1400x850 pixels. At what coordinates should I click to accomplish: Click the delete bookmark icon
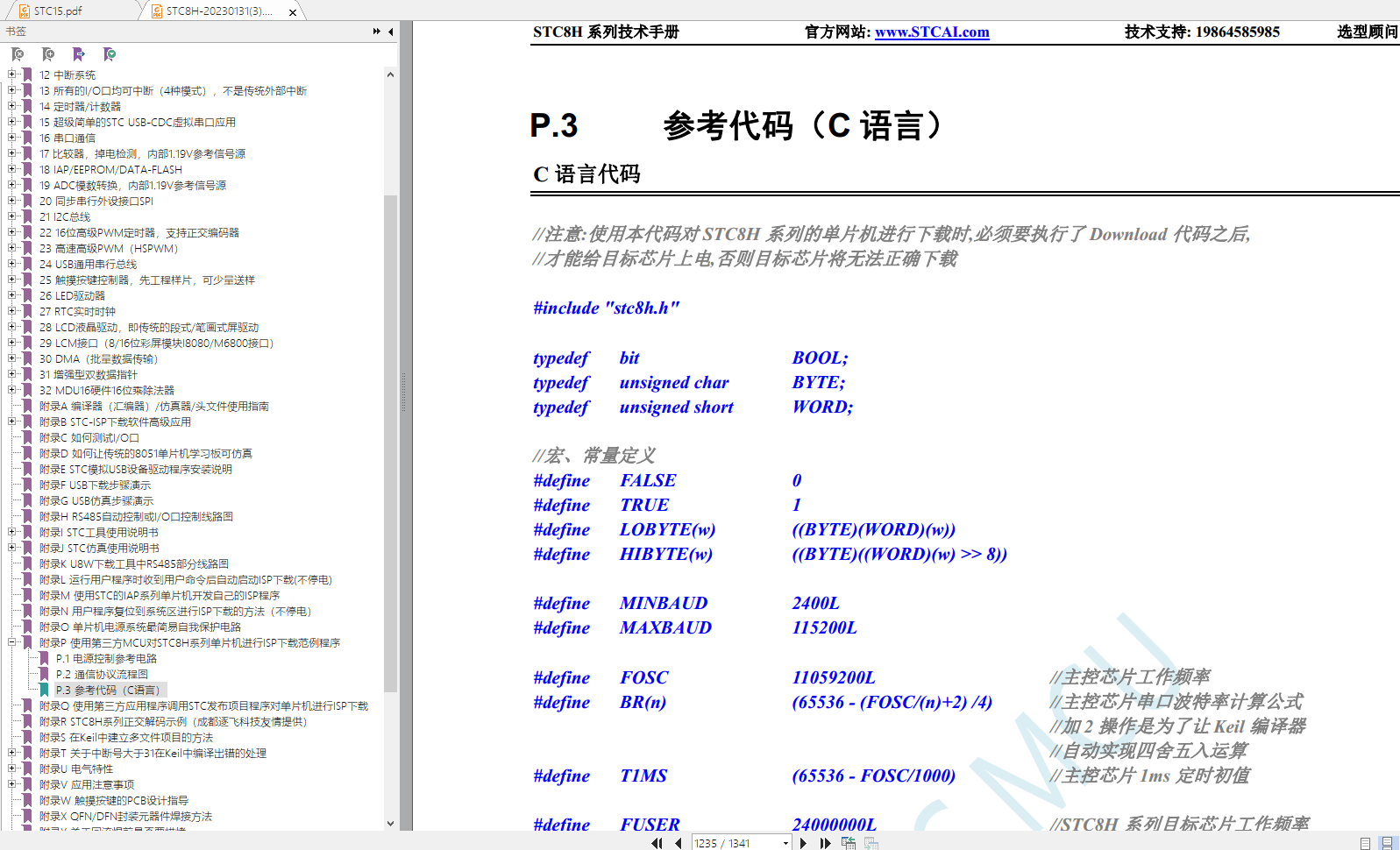[18, 54]
